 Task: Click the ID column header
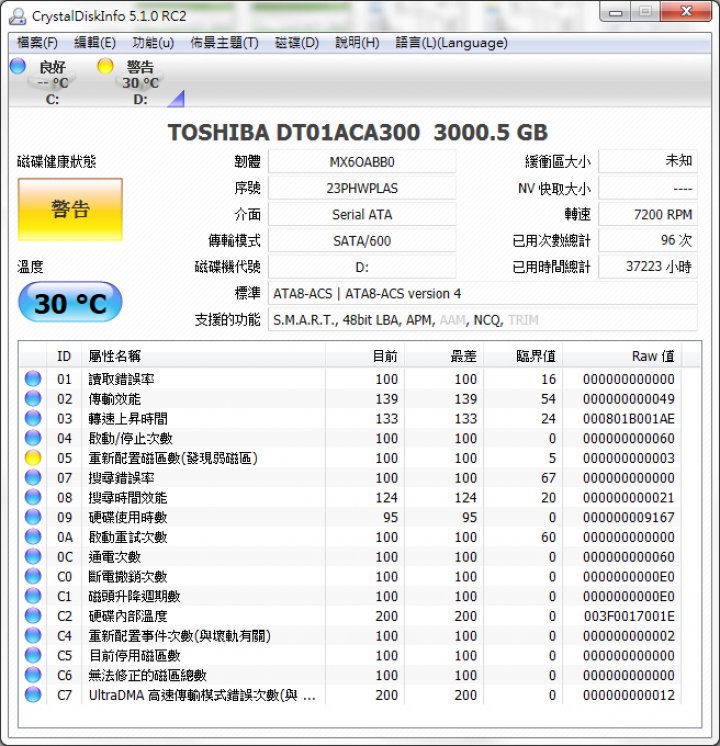(x=64, y=356)
